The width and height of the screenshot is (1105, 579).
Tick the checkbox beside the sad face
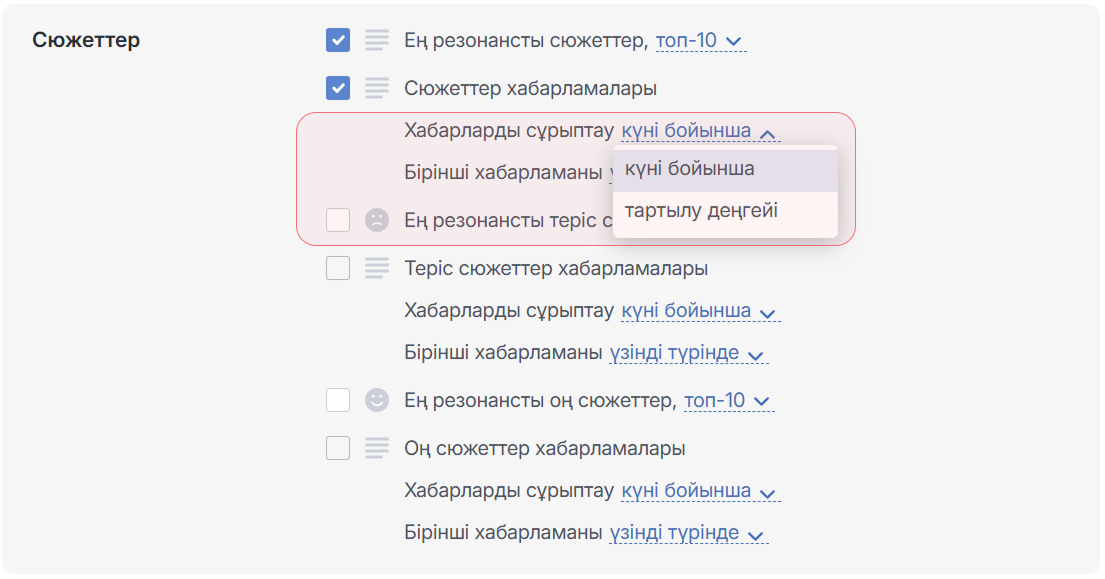point(338,220)
